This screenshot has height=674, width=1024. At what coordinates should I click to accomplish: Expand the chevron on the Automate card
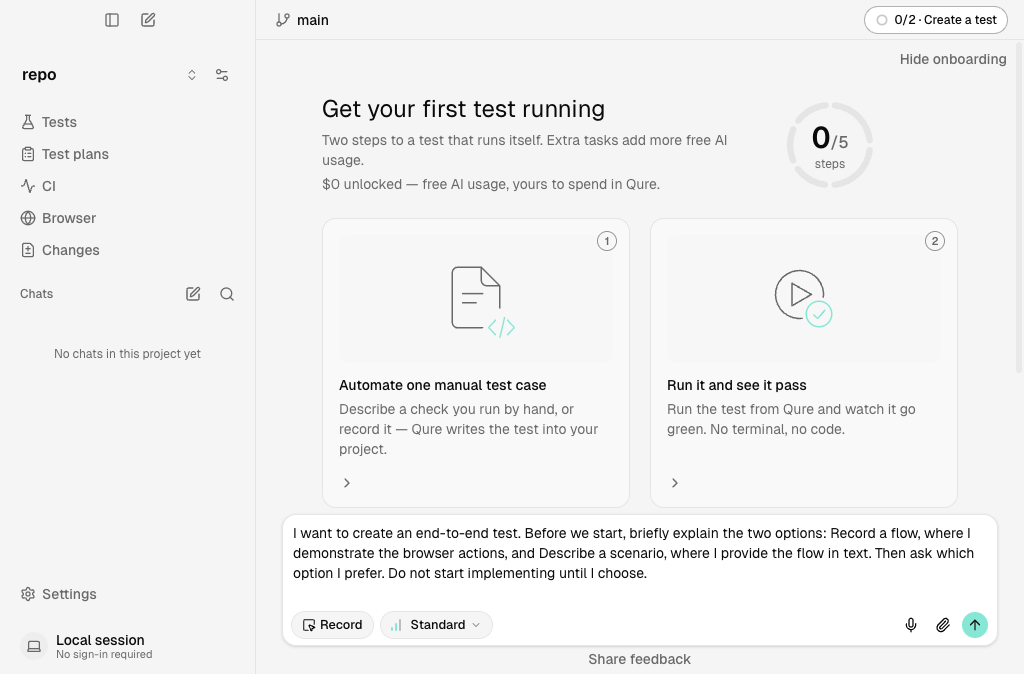tap(347, 483)
